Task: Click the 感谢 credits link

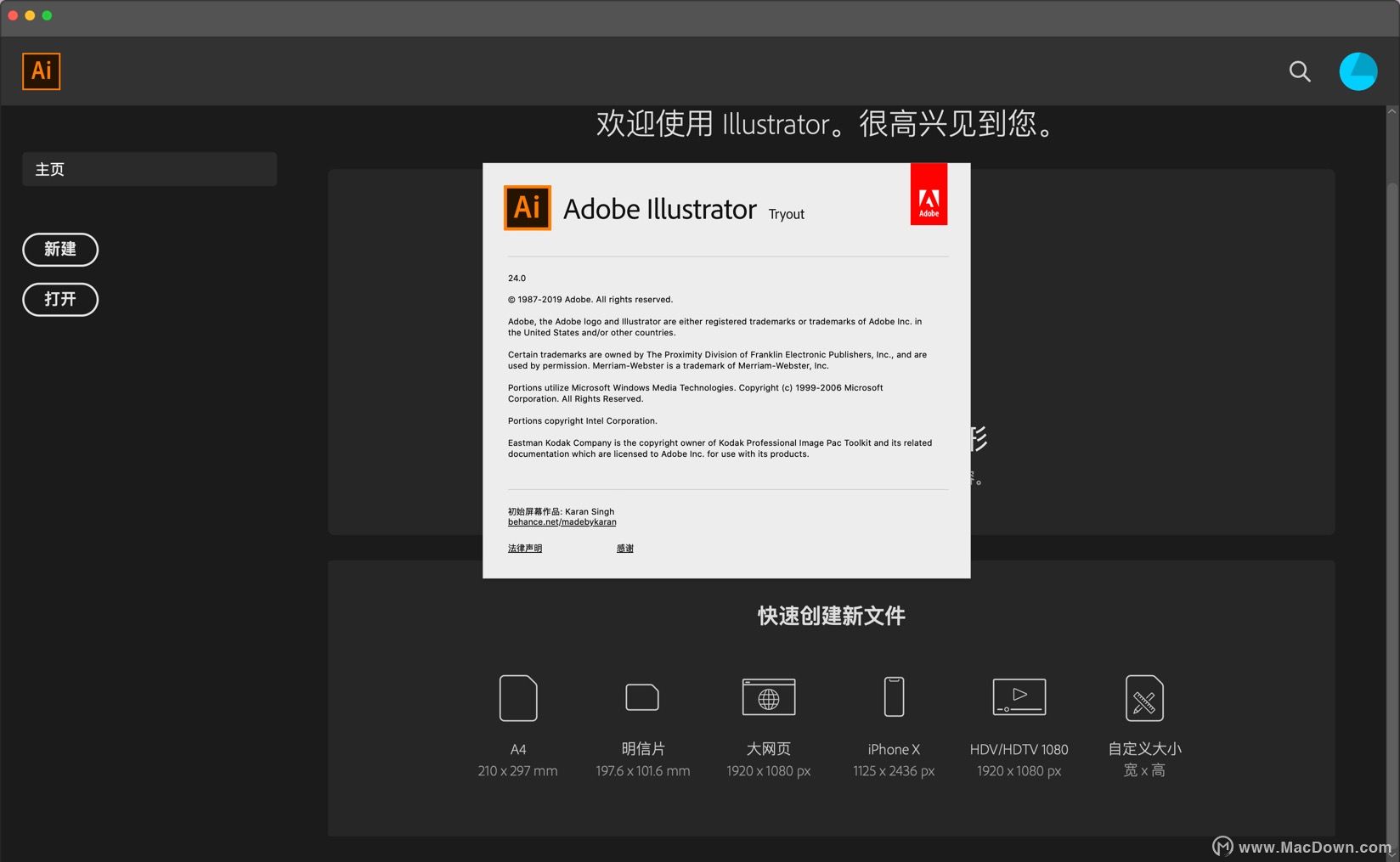Action: tap(625, 549)
